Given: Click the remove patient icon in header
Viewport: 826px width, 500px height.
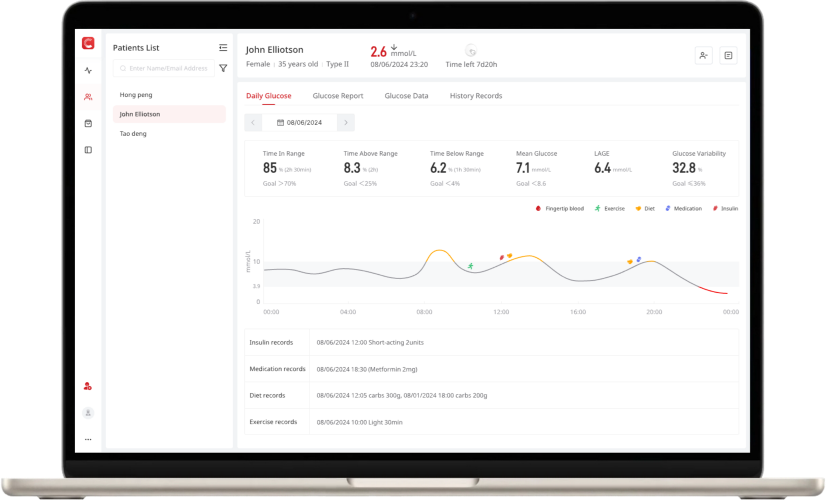Looking at the screenshot, I should [x=704, y=56].
